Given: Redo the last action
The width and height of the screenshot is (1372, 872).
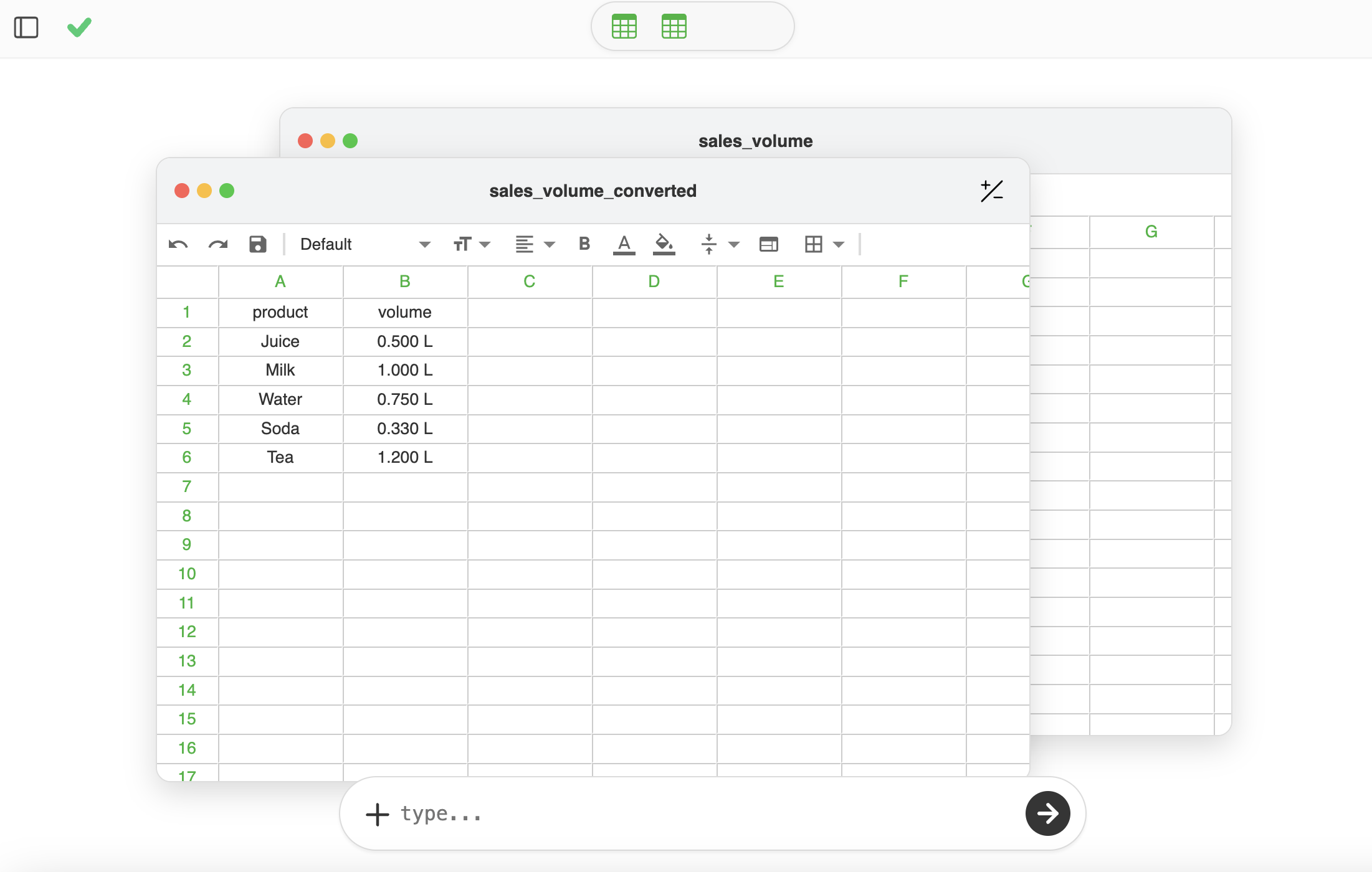Looking at the screenshot, I should click(218, 244).
